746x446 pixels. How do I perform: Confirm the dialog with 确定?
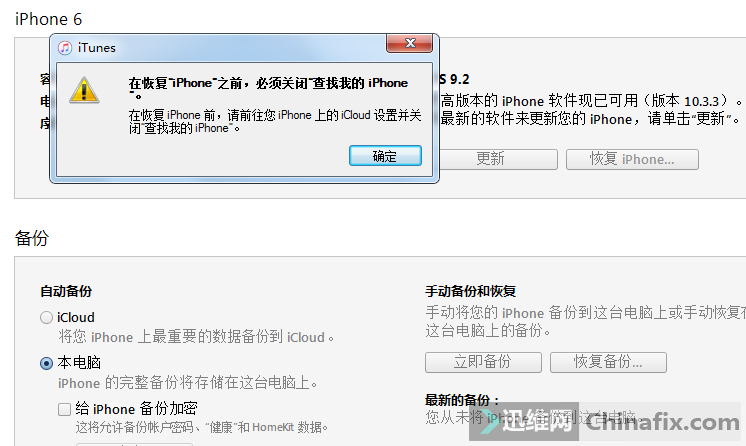(385, 156)
